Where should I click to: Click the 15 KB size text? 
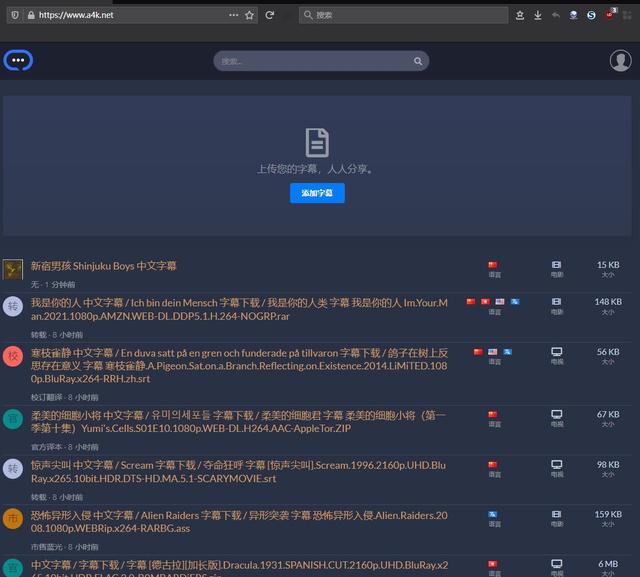(608, 265)
